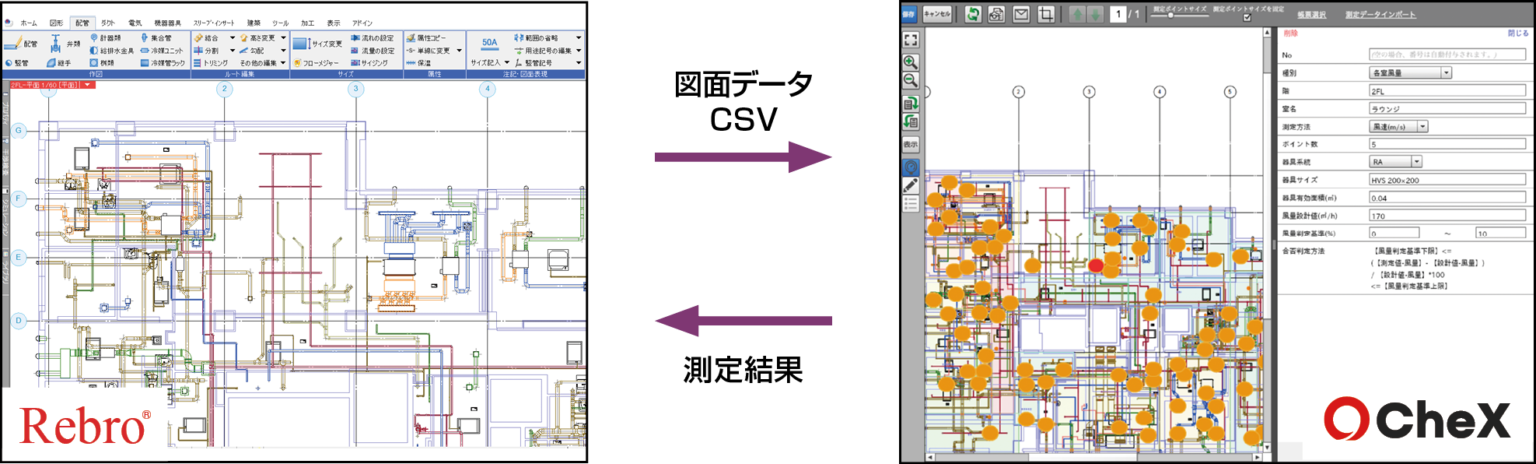Click the 50A size annotation icon
Screen dimensions: 1536x464
pyautogui.click(x=489, y=44)
